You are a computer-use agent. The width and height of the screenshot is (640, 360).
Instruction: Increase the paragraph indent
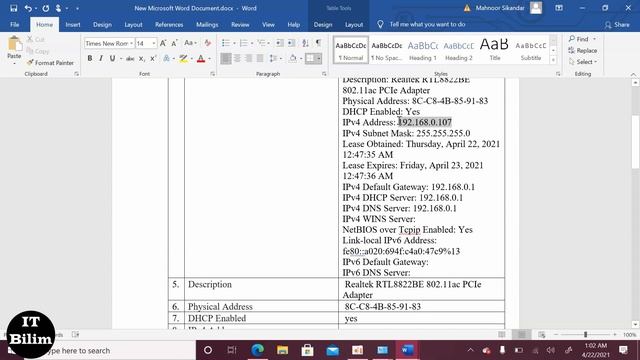[x=291, y=43]
